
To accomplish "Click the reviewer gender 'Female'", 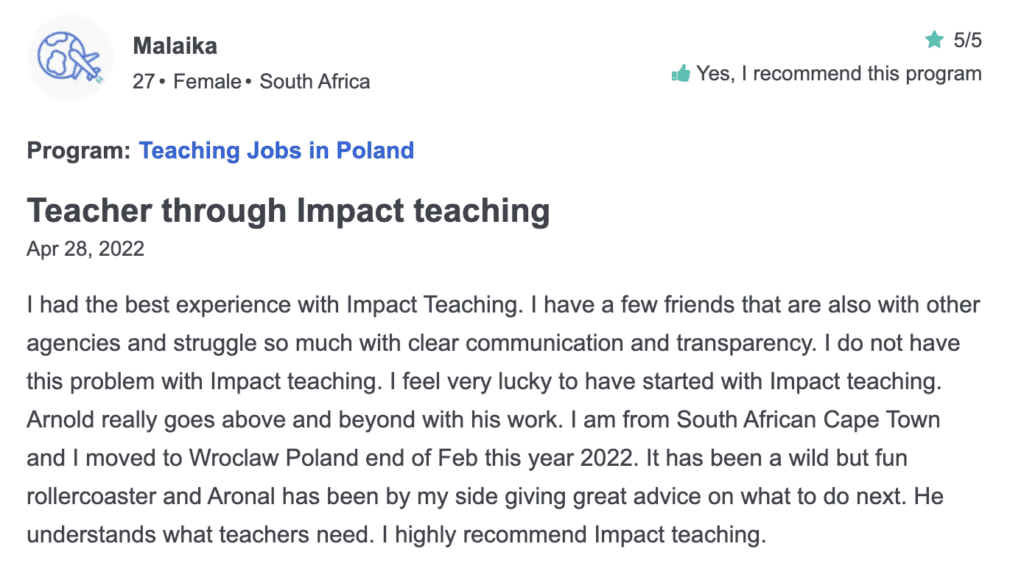I will click(207, 82).
